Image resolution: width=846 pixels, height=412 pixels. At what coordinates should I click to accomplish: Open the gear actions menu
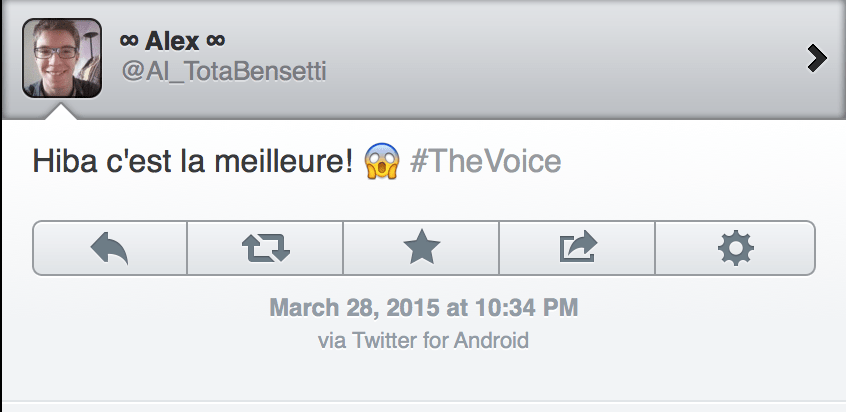[735, 247]
